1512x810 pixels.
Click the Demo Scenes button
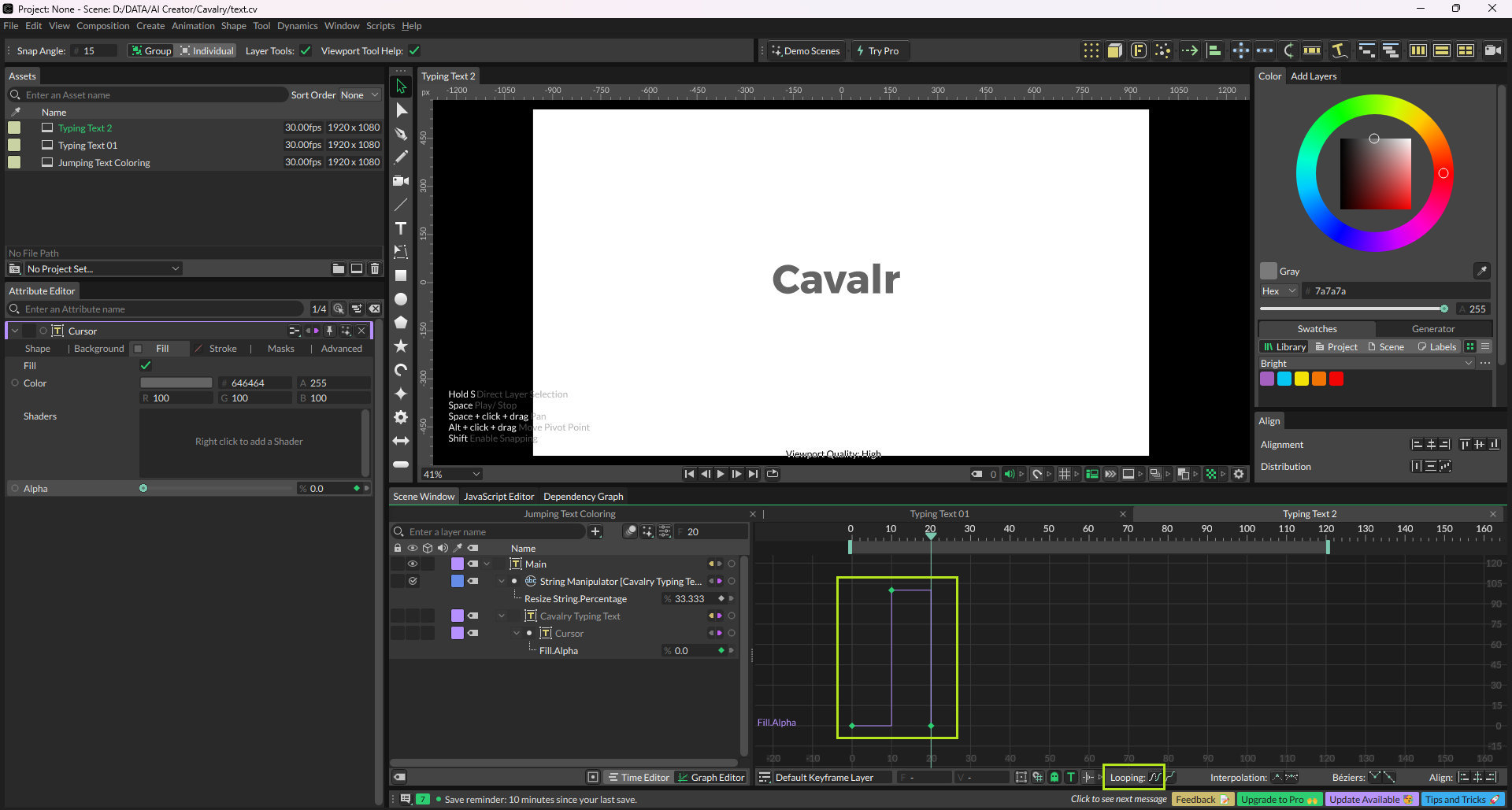tap(806, 51)
